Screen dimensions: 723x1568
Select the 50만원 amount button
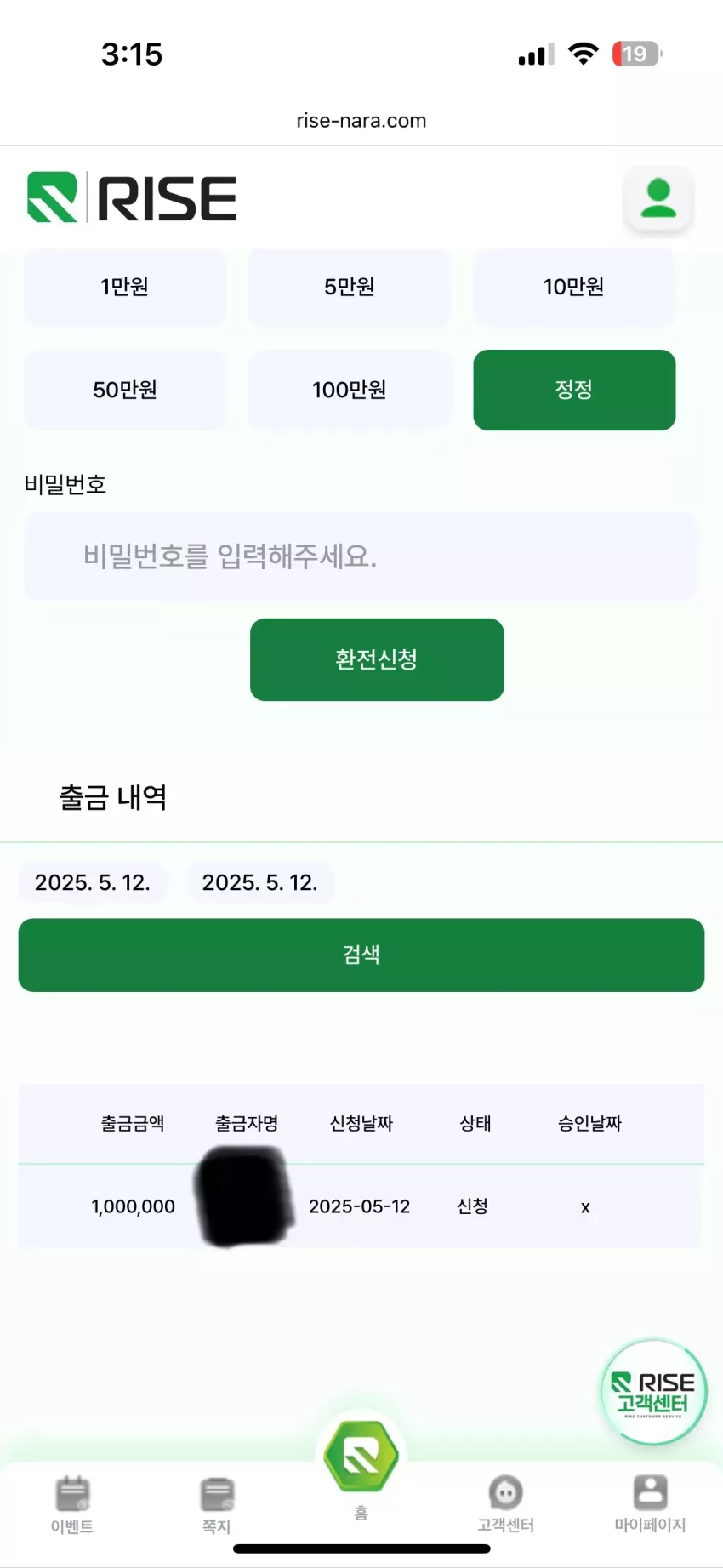125,390
